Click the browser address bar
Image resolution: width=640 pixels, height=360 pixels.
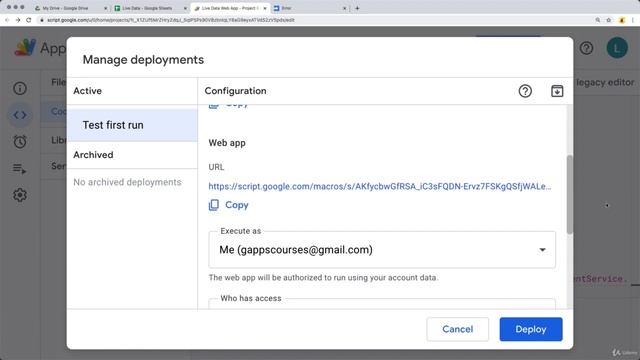(x=314, y=20)
